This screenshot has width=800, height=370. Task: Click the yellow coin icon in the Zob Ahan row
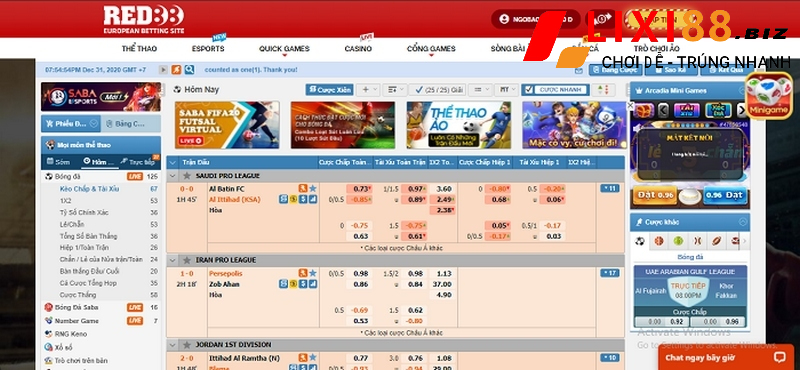click(293, 284)
